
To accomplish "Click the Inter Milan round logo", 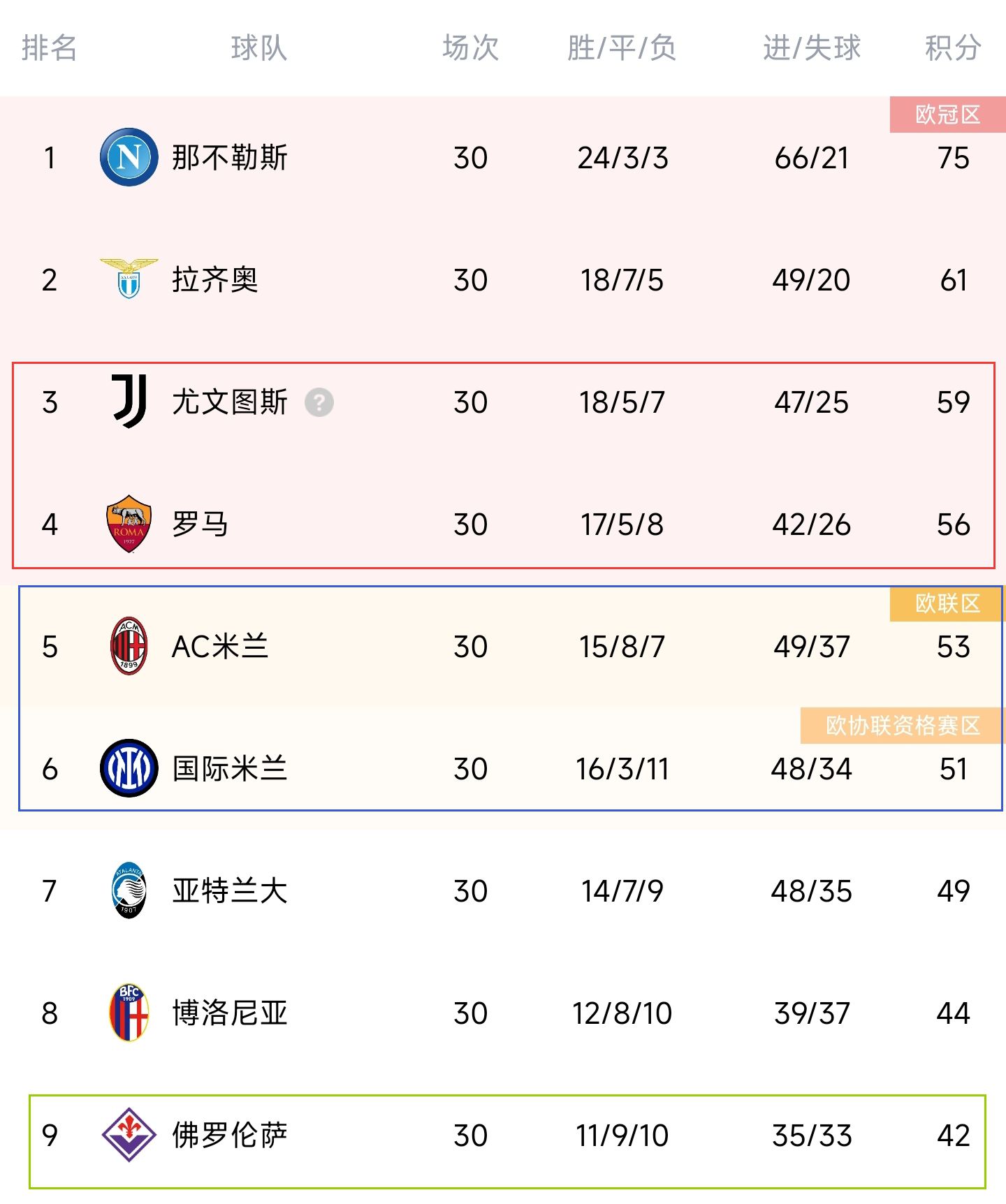I will tap(129, 768).
